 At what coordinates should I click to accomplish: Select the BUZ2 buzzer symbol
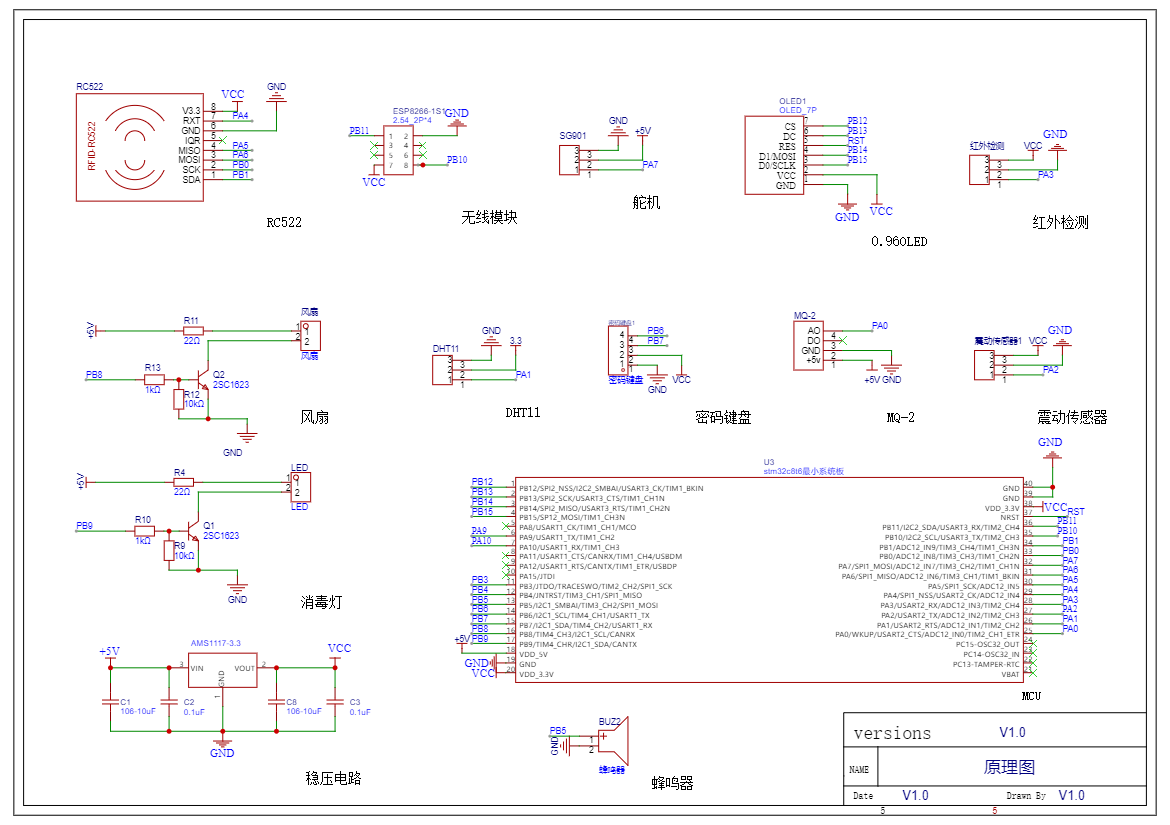point(613,741)
